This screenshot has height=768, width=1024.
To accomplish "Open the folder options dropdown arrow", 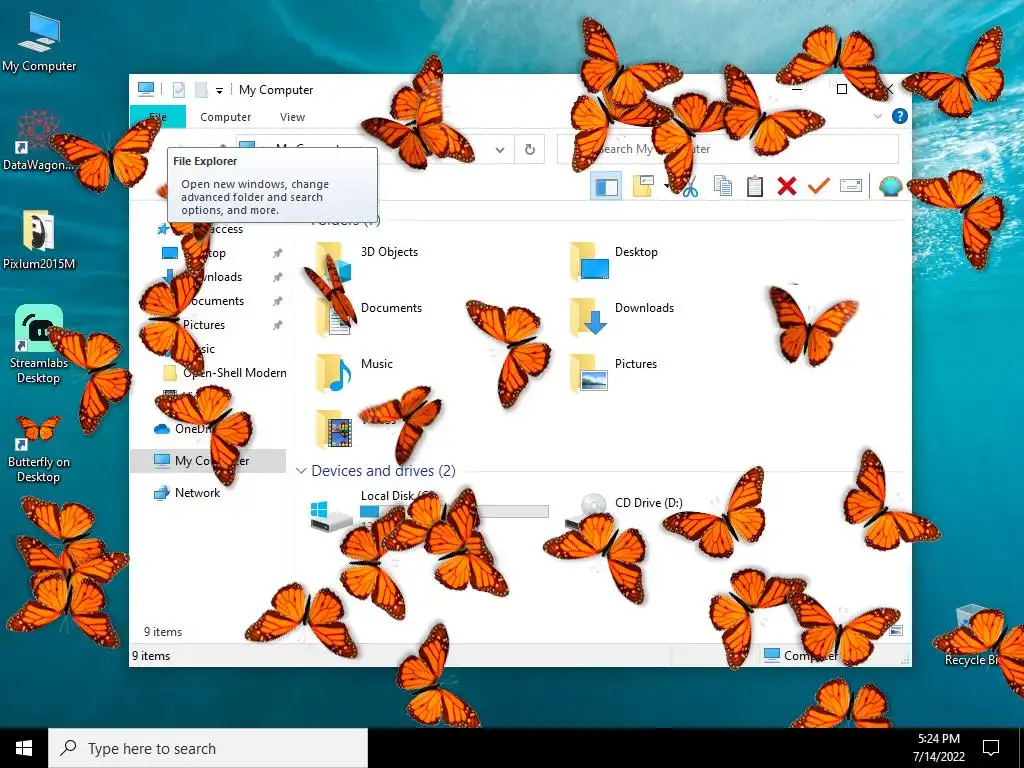I will [x=666, y=187].
